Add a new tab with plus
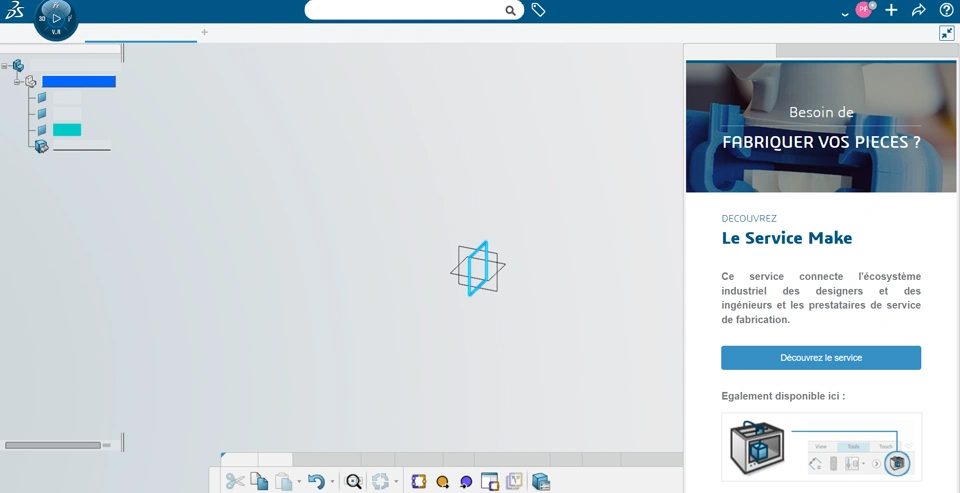Image resolution: width=960 pixels, height=493 pixels. [204, 32]
